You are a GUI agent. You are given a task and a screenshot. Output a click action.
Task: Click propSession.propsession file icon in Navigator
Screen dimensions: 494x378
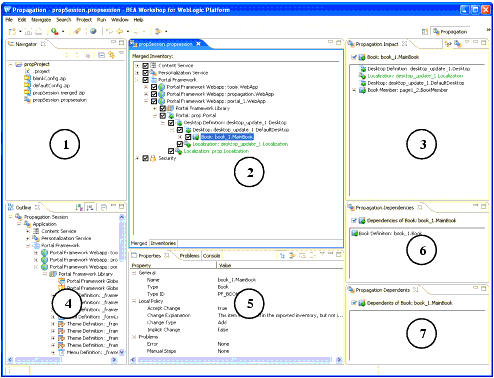[27, 100]
